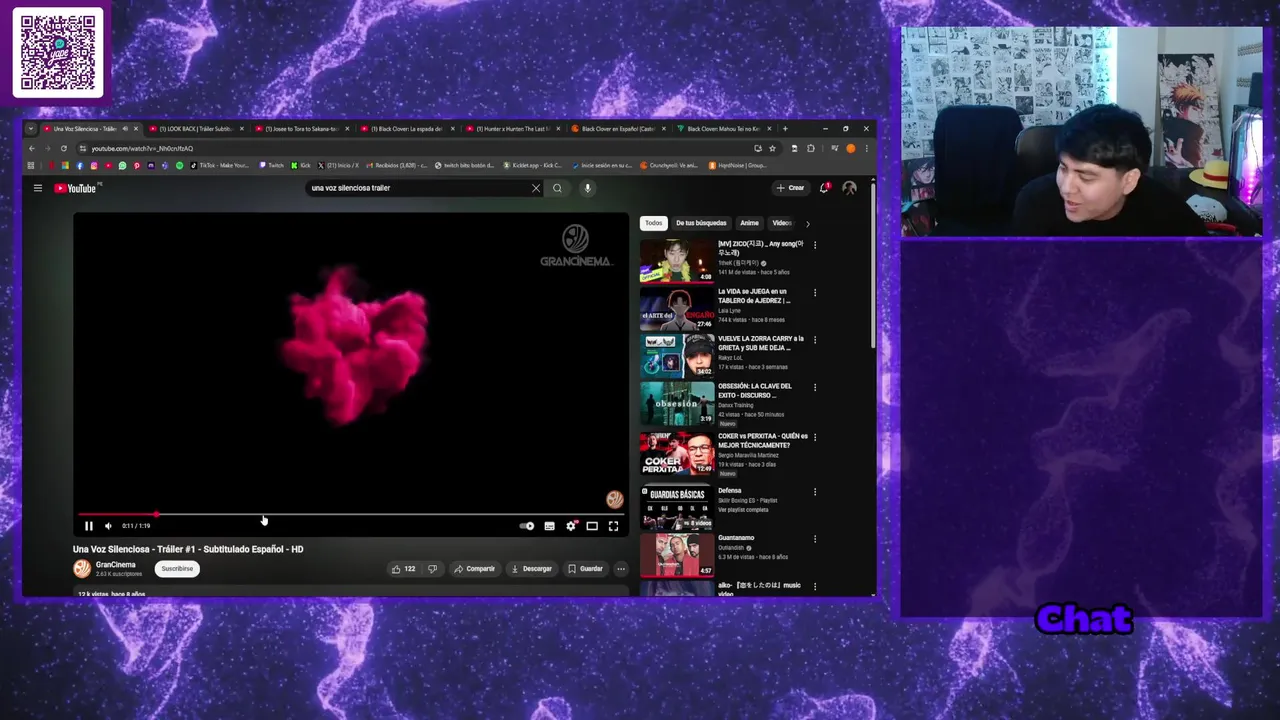
Task: Enter fullscreen from the player controls
Action: [x=613, y=526]
